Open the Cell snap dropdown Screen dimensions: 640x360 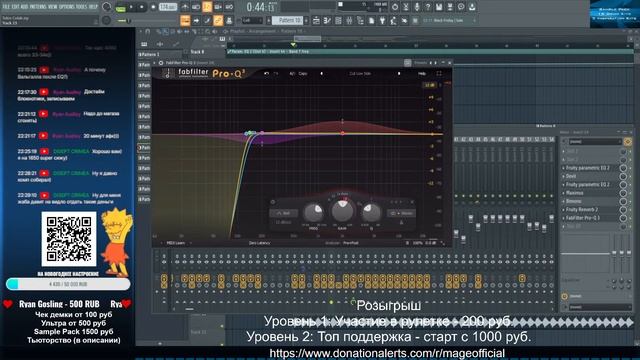tap(252, 20)
